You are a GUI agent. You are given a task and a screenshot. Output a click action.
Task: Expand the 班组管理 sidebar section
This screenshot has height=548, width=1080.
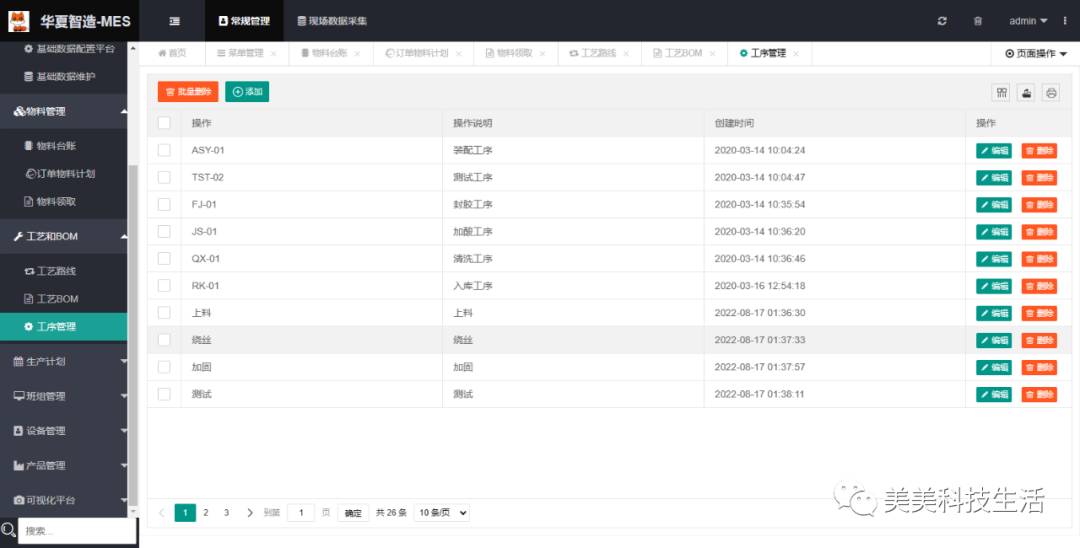pos(63,396)
